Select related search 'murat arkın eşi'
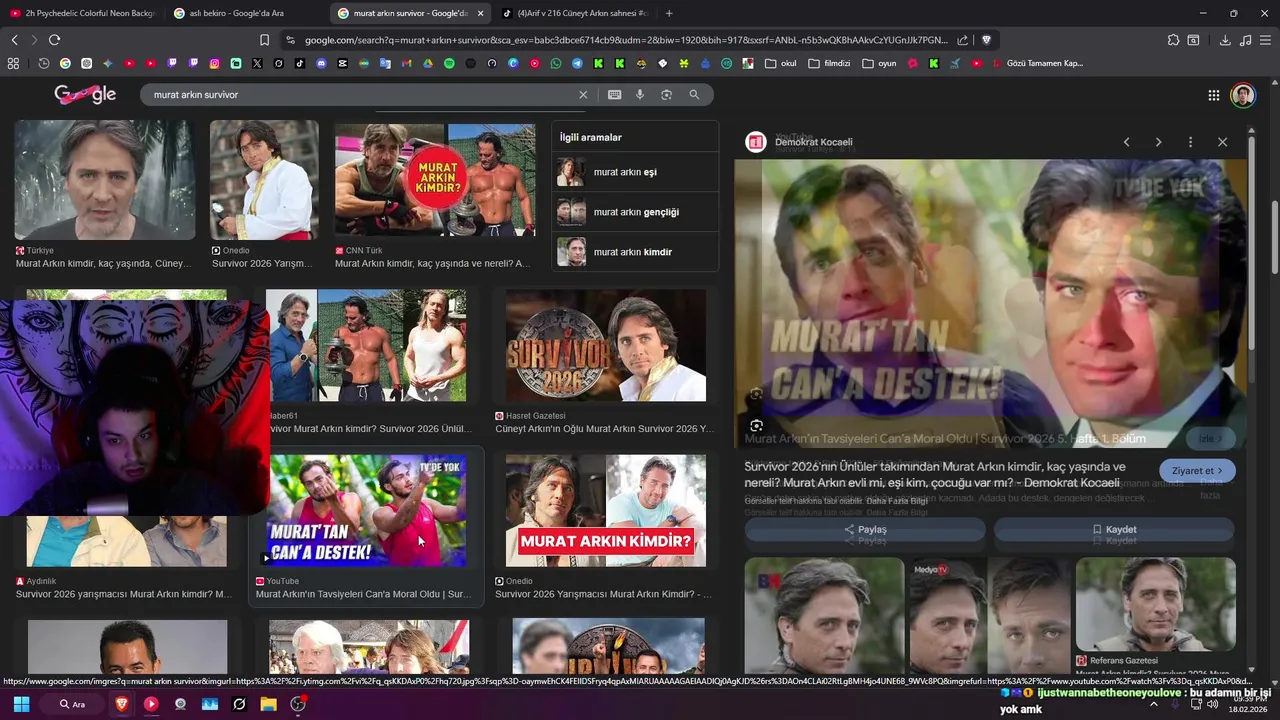This screenshot has height=720, width=1280. 635,172
